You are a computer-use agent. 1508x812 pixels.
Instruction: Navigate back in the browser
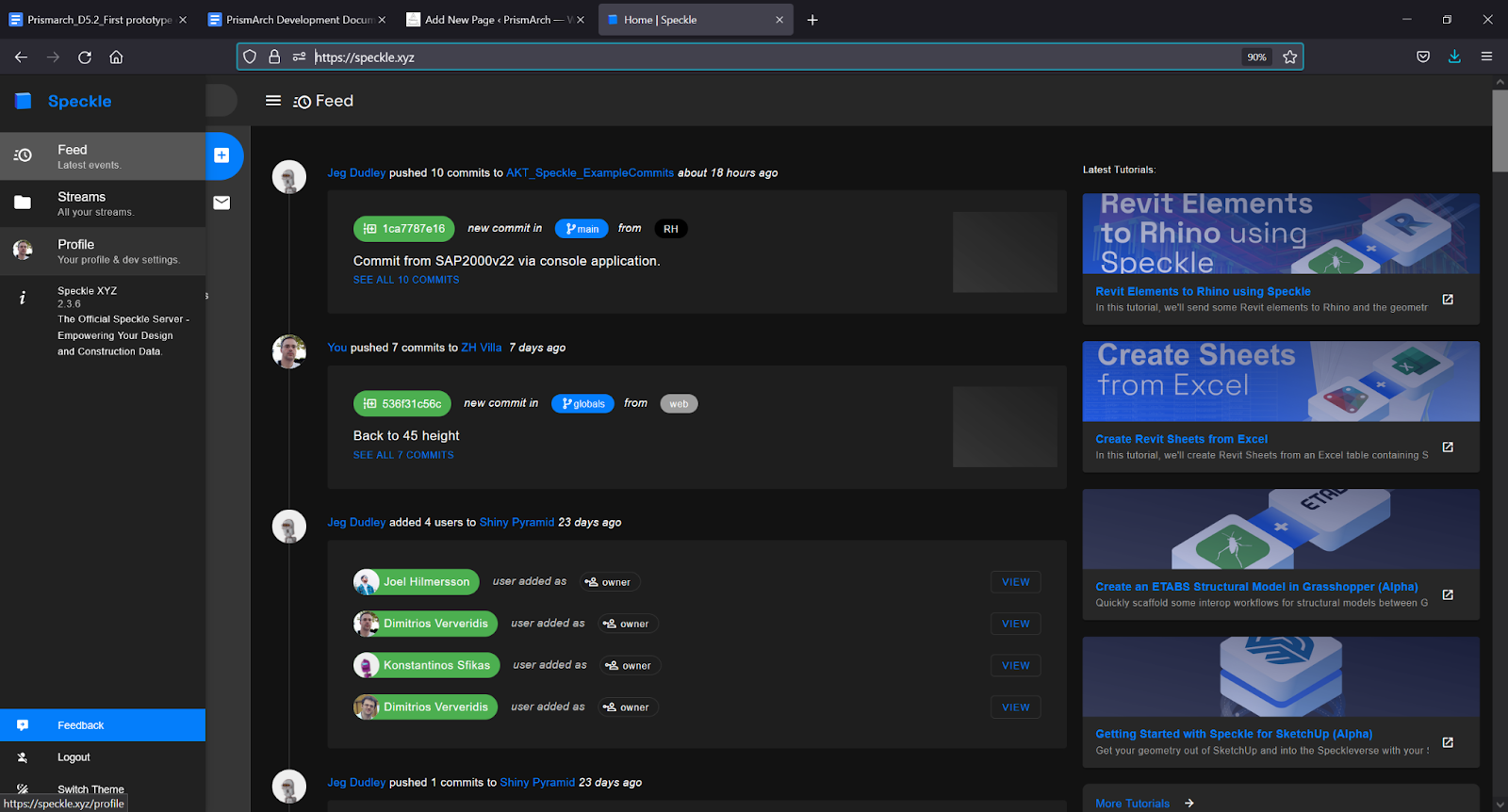click(x=21, y=57)
